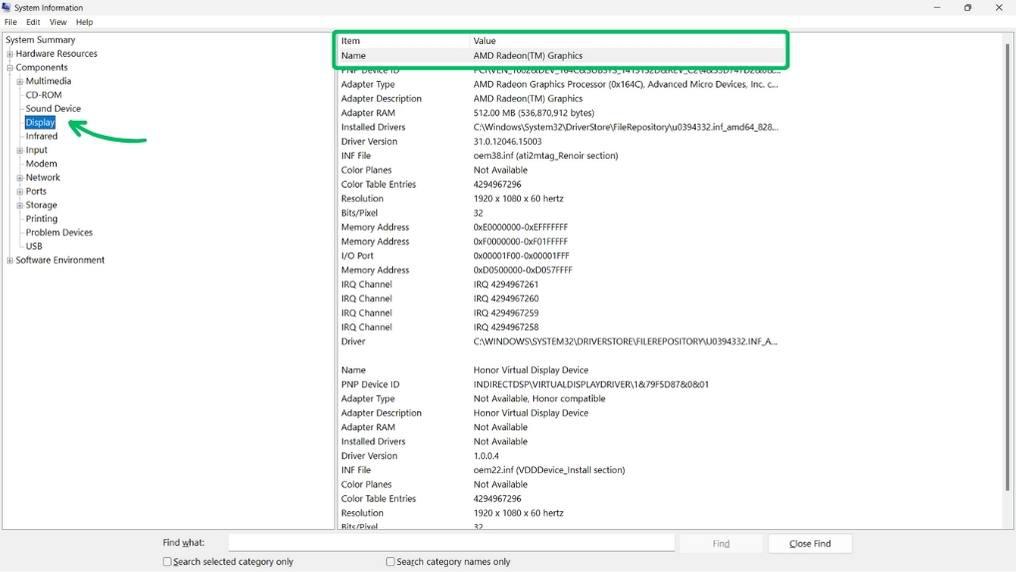Select Components category label
The width and height of the screenshot is (1016, 572).
[x=41, y=67]
